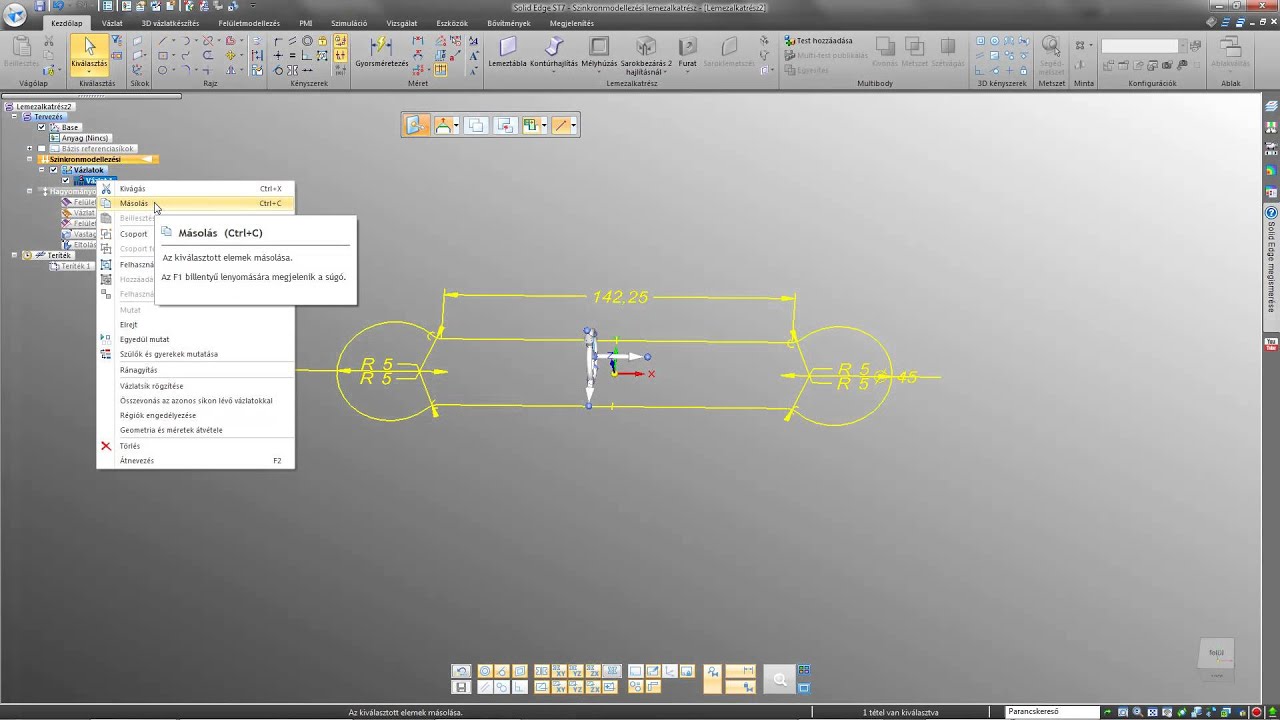Open the PMI ribbon tab
The width and height of the screenshot is (1280, 720).
tap(306, 23)
